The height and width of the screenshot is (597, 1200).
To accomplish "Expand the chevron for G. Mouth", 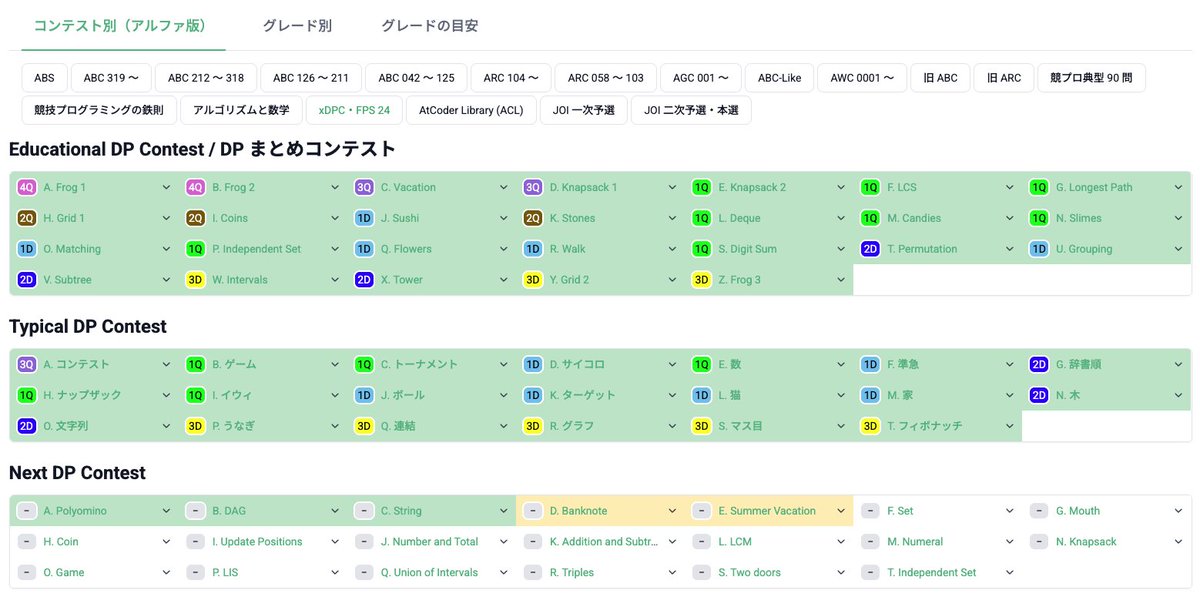I will (x=1179, y=511).
